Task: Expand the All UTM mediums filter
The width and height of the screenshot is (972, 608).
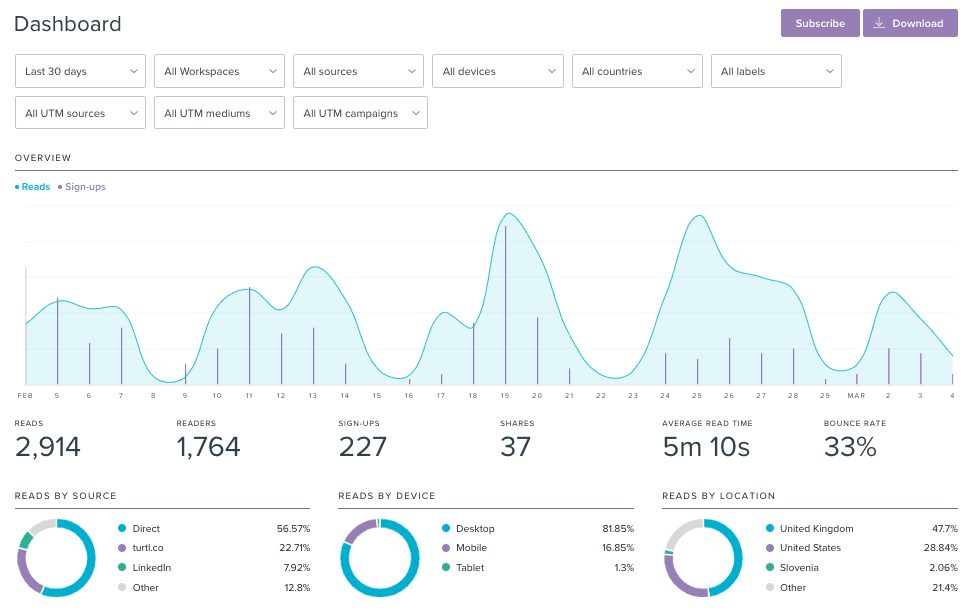Action: (x=220, y=113)
